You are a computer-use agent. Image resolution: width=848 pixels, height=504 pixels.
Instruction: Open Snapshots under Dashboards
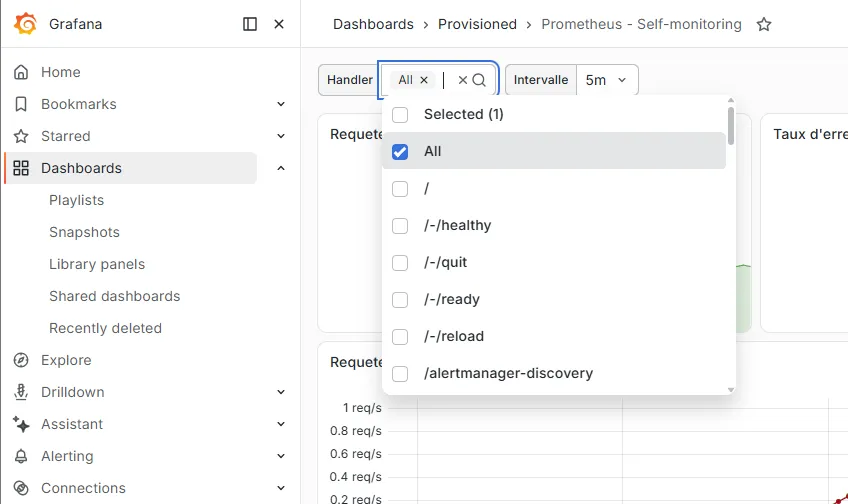[84, 232]
